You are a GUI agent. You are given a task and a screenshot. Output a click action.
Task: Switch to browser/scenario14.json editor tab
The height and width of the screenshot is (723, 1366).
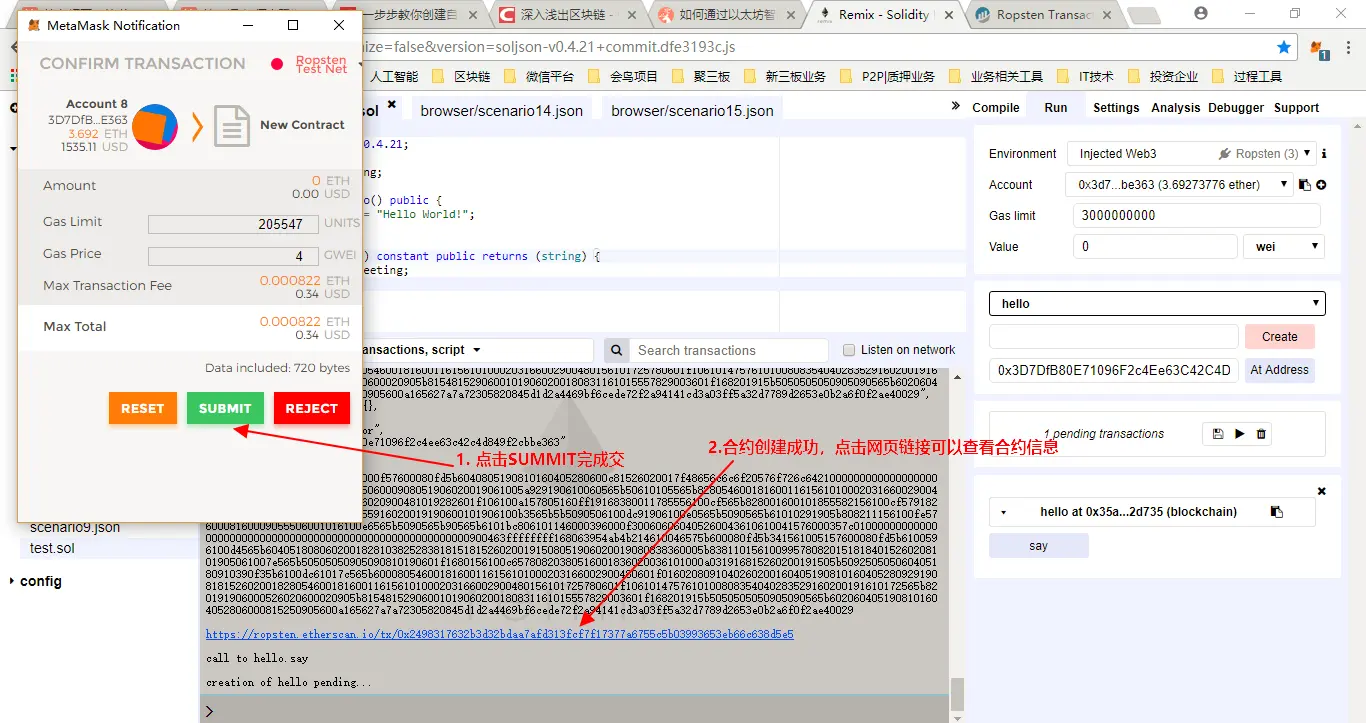click(501, 110)
